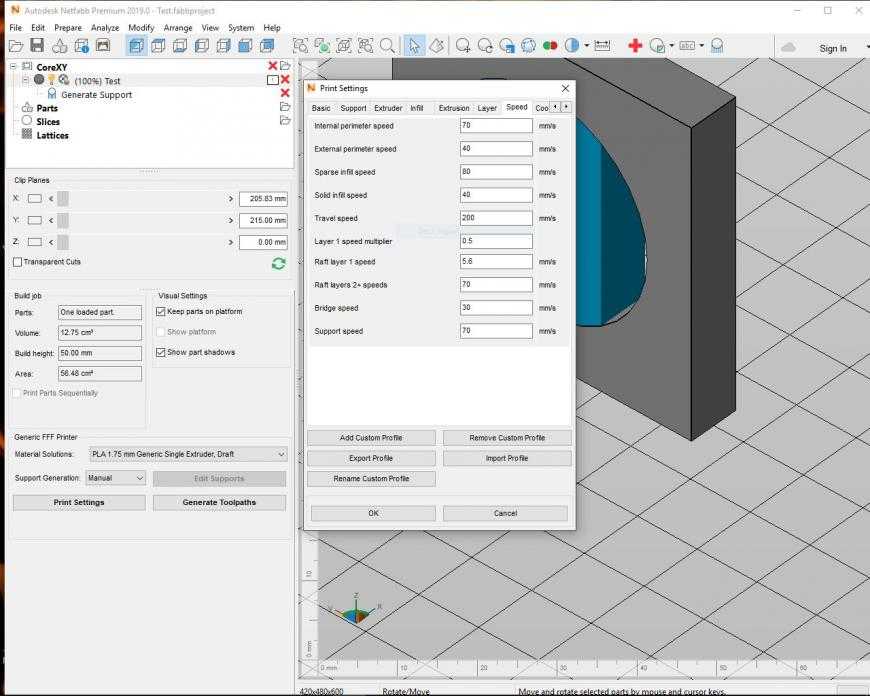Click the X clip plane slider handle
This screenshot has width=870, height=696.
(63, 199)
